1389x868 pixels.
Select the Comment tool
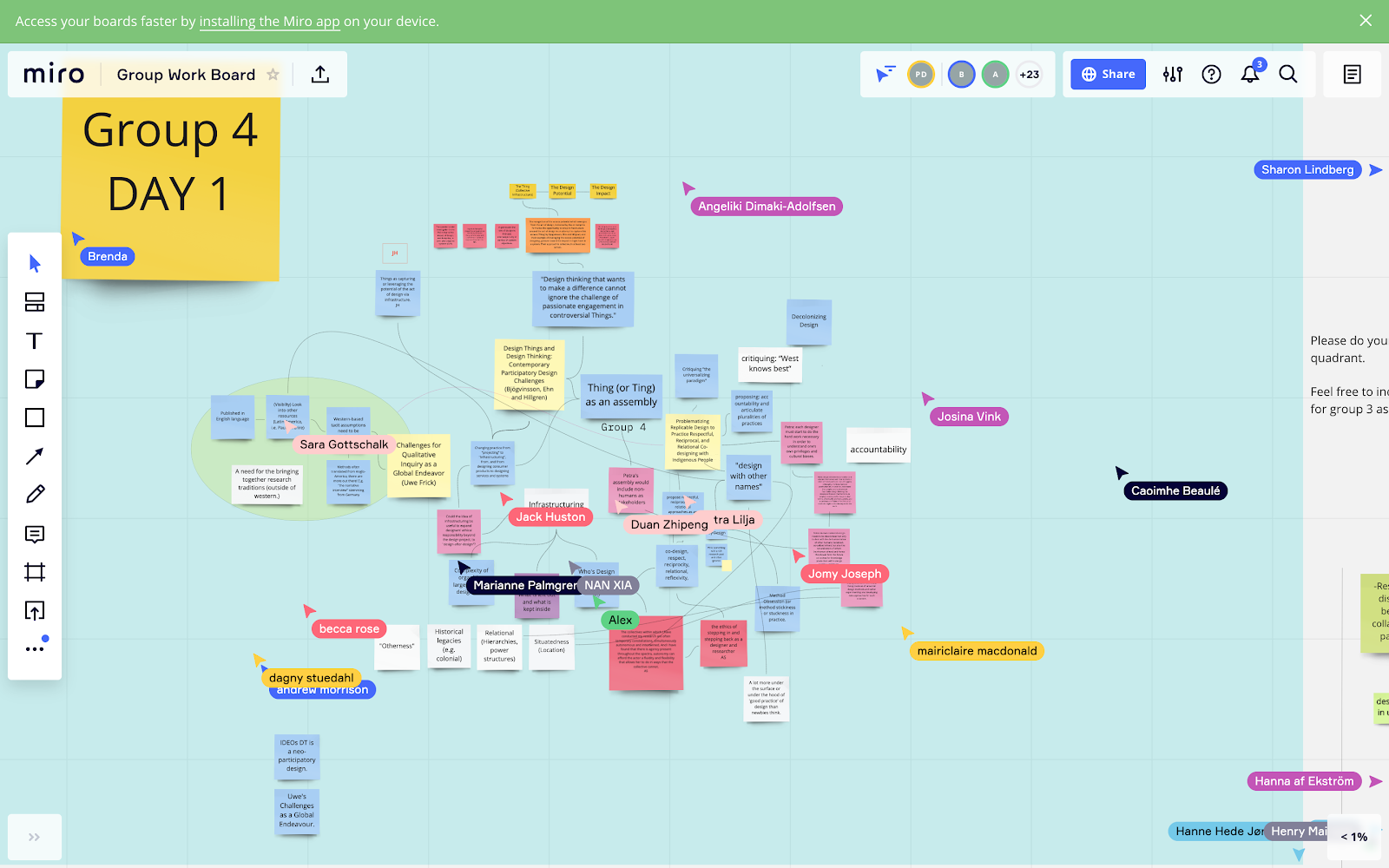(x=35, y=534)
